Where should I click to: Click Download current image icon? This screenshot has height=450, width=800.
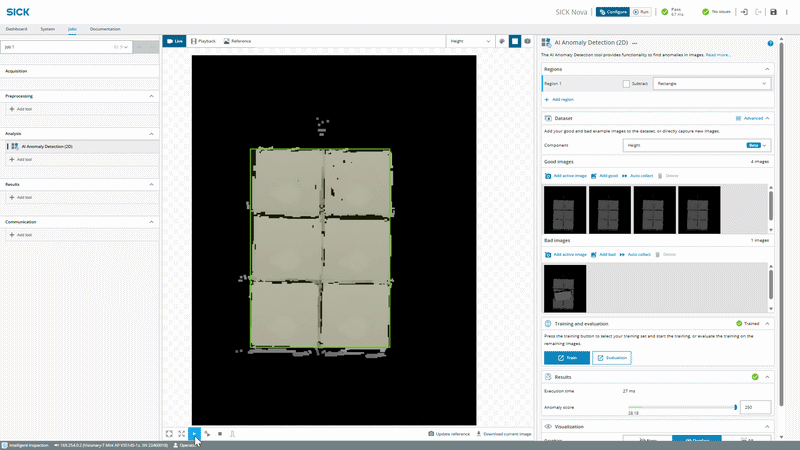coord(479,434)
